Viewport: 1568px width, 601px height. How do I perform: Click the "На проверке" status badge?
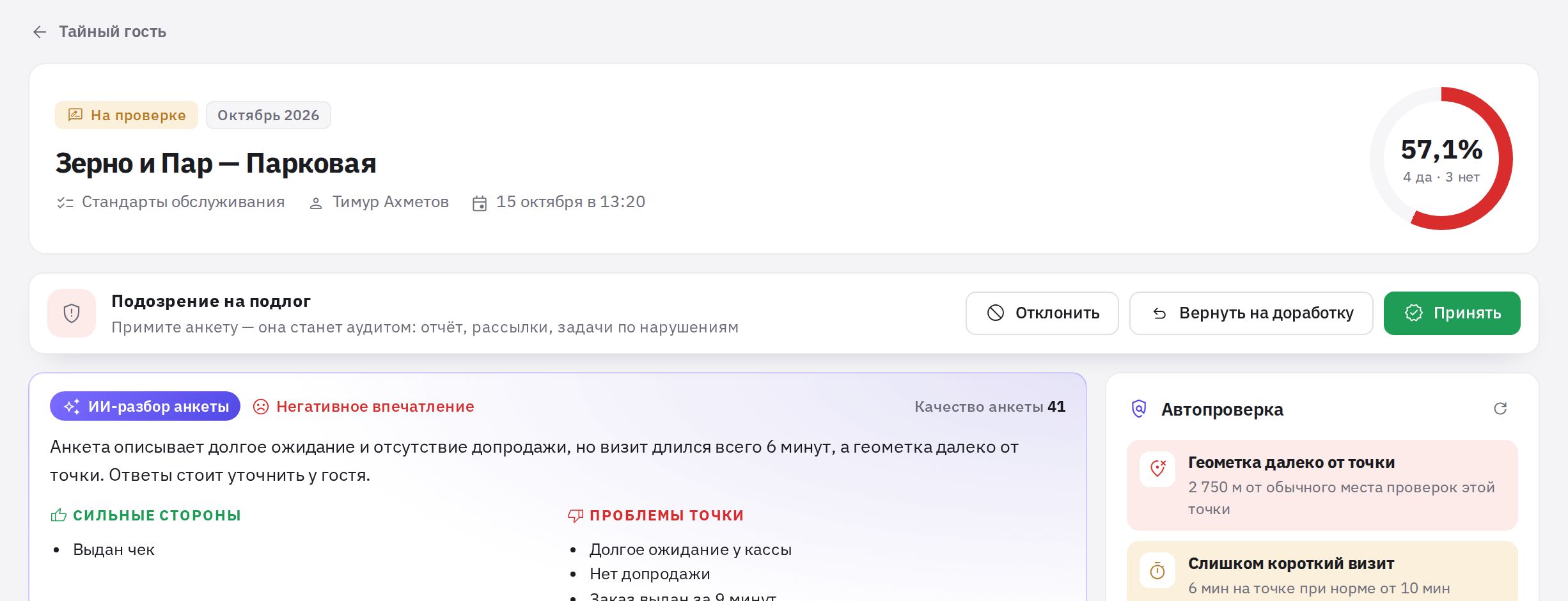tap(127, 115)
